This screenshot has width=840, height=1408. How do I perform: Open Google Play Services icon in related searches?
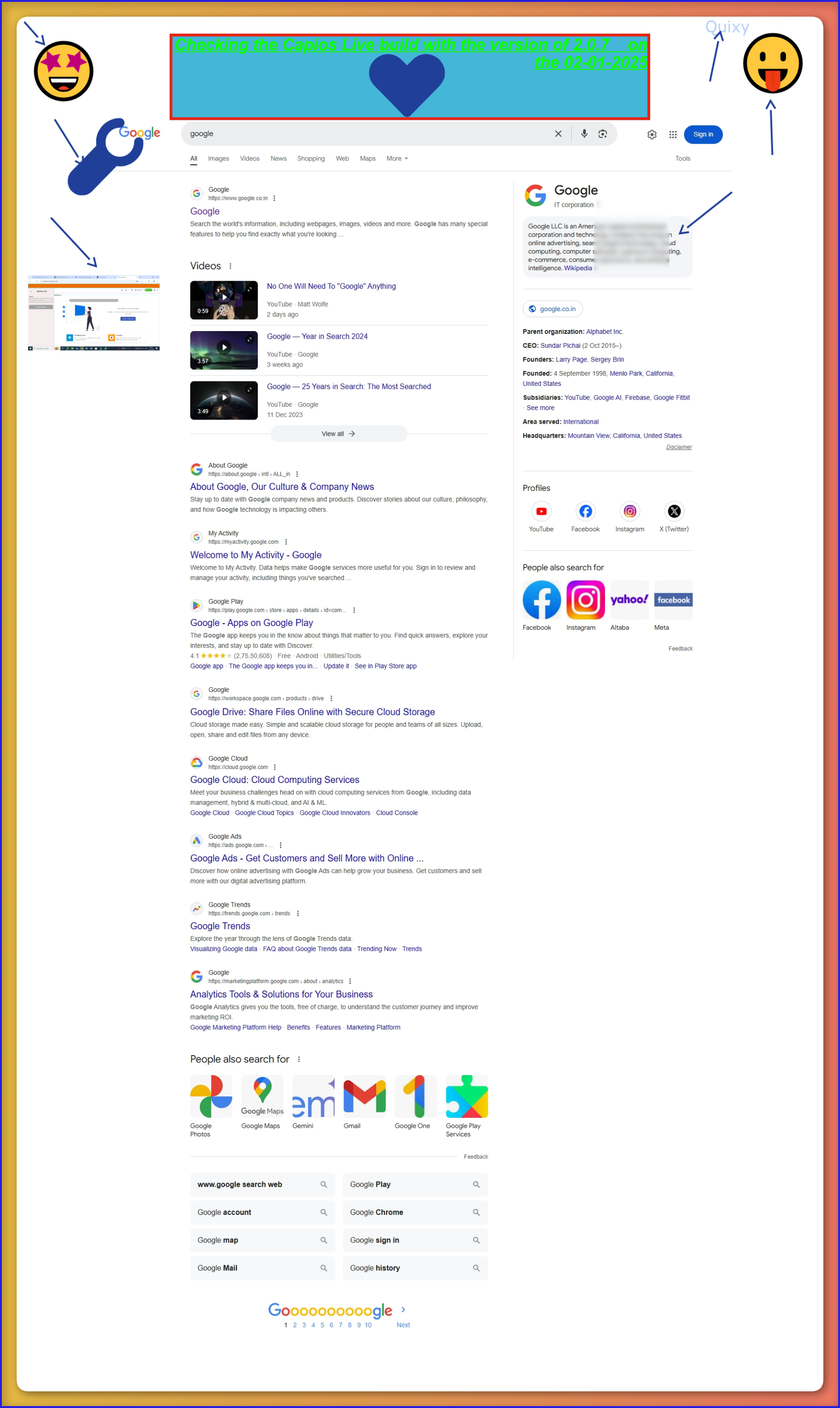tap(467, 1096)
